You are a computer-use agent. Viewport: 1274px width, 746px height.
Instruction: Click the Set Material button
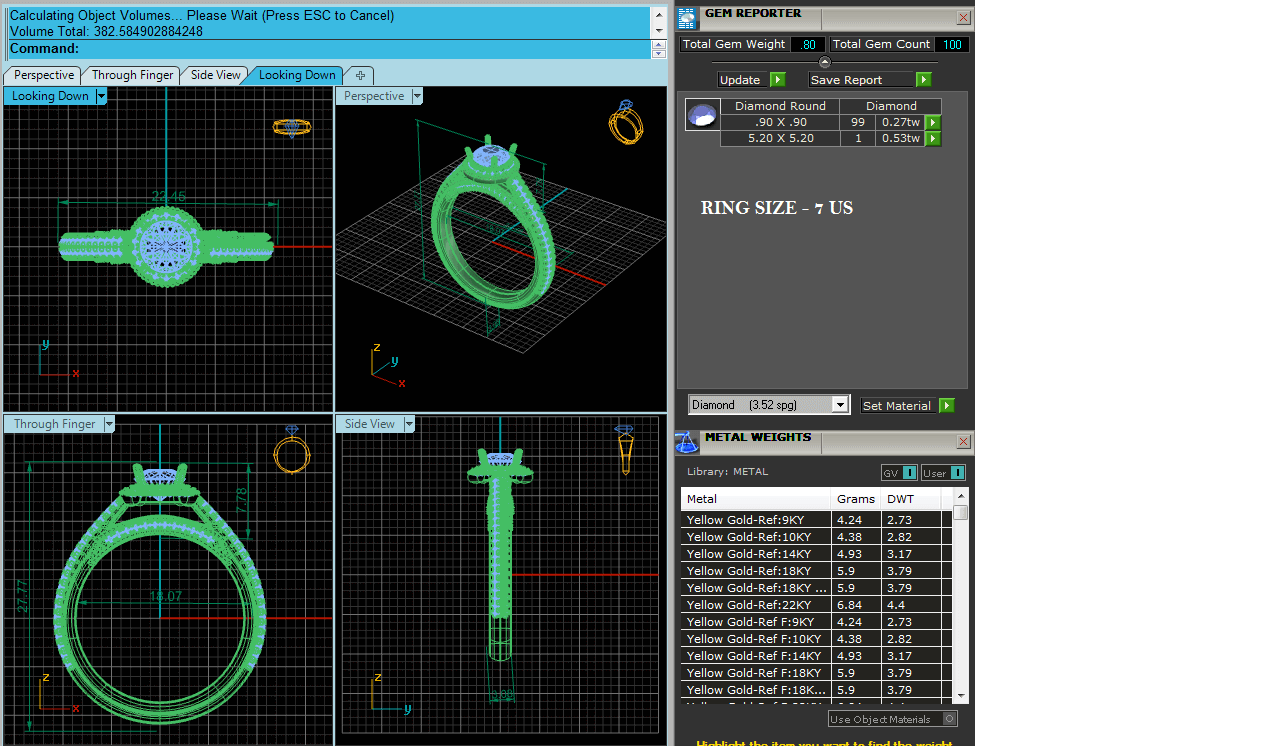[898, 406]
